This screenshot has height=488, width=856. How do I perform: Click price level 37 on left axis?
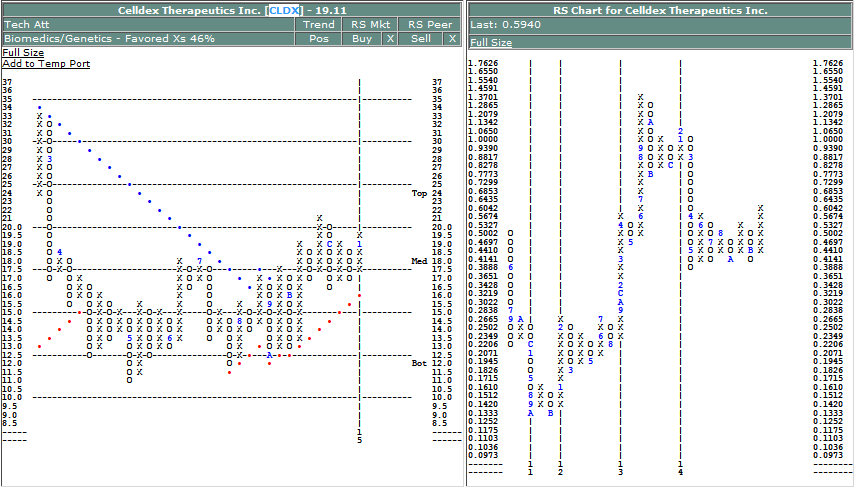coord(7,82)
